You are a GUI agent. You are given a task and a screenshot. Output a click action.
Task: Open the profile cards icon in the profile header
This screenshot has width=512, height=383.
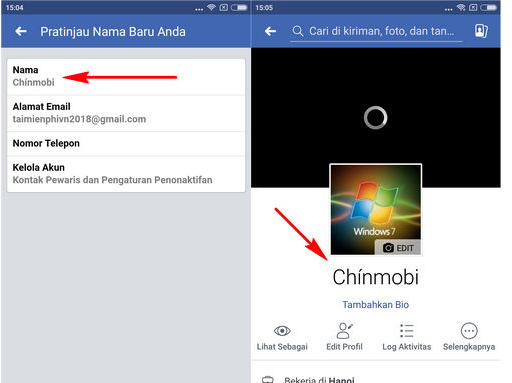pyautogui.click(x=481, y=31)
